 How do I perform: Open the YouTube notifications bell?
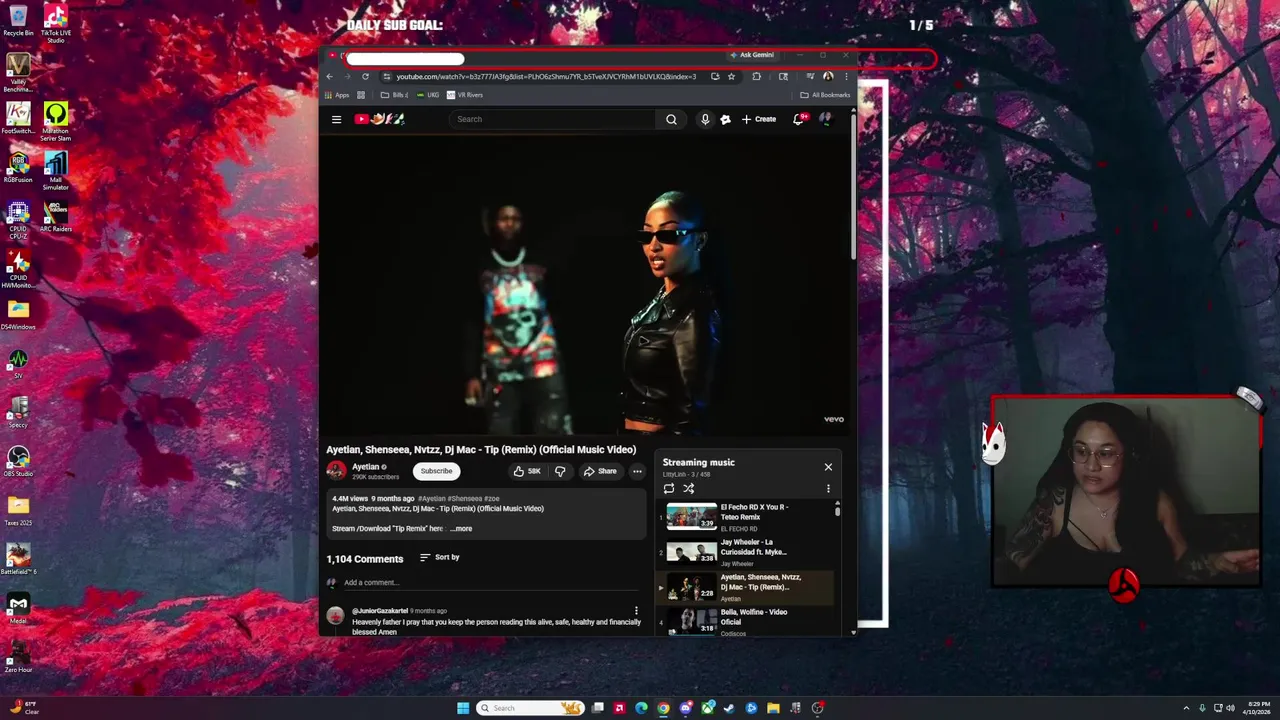point(798,119)
